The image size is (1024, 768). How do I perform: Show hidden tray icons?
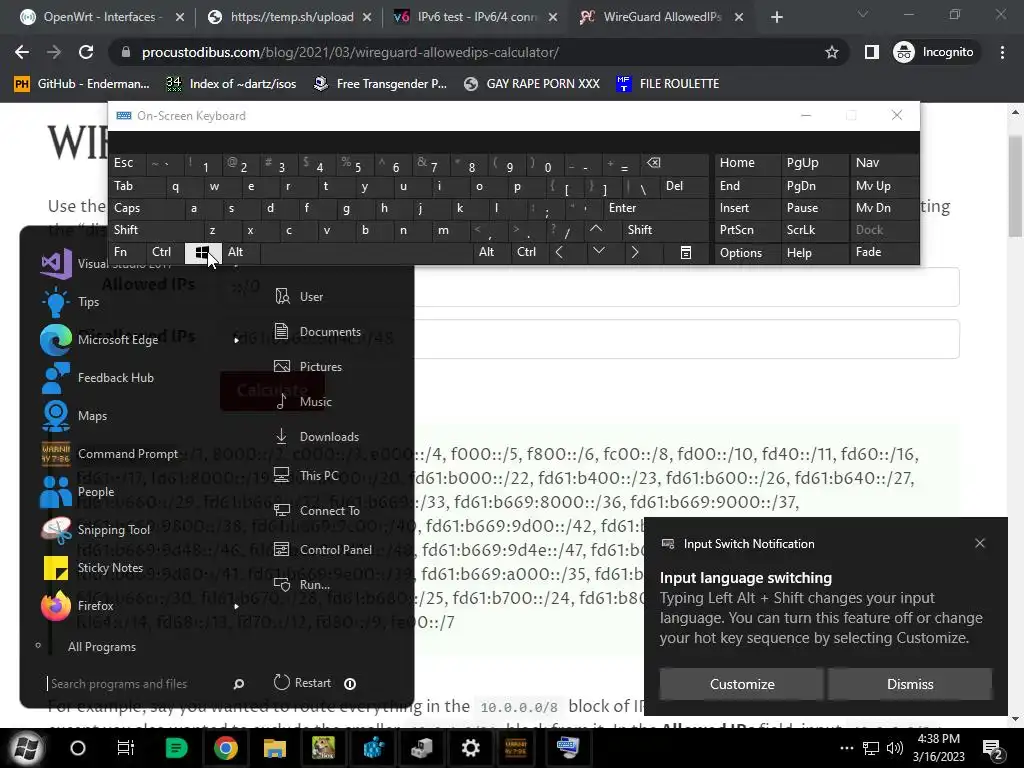[846, 748]
